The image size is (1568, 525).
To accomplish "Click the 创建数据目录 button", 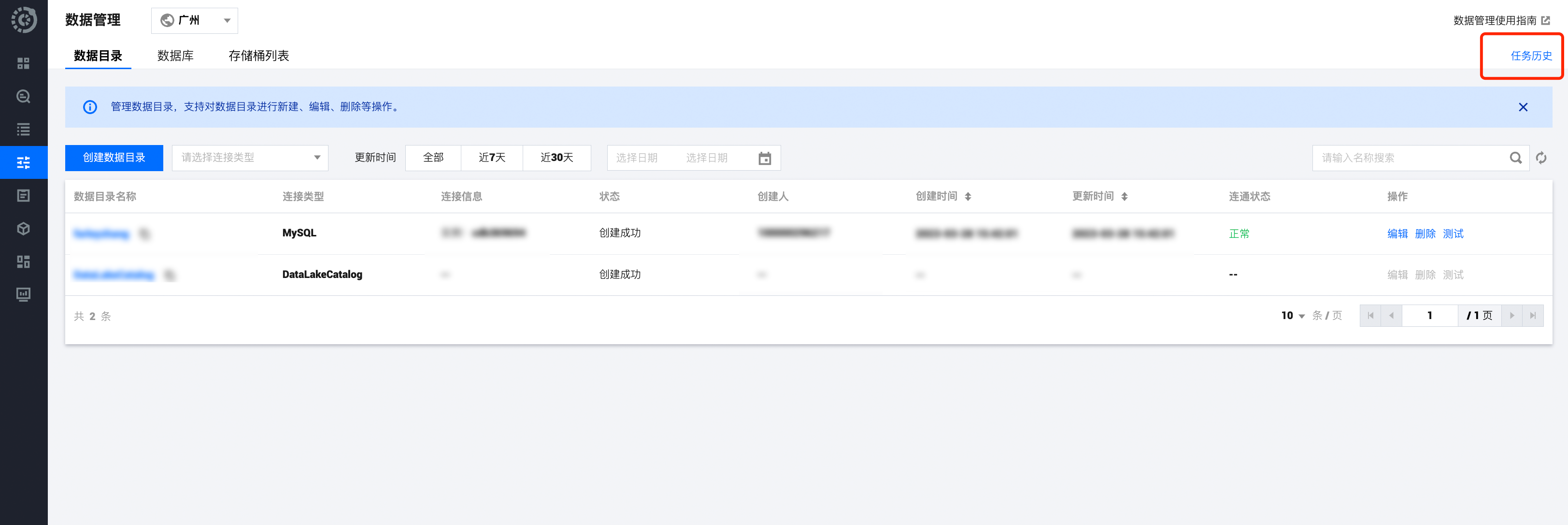I will [114, 158].
